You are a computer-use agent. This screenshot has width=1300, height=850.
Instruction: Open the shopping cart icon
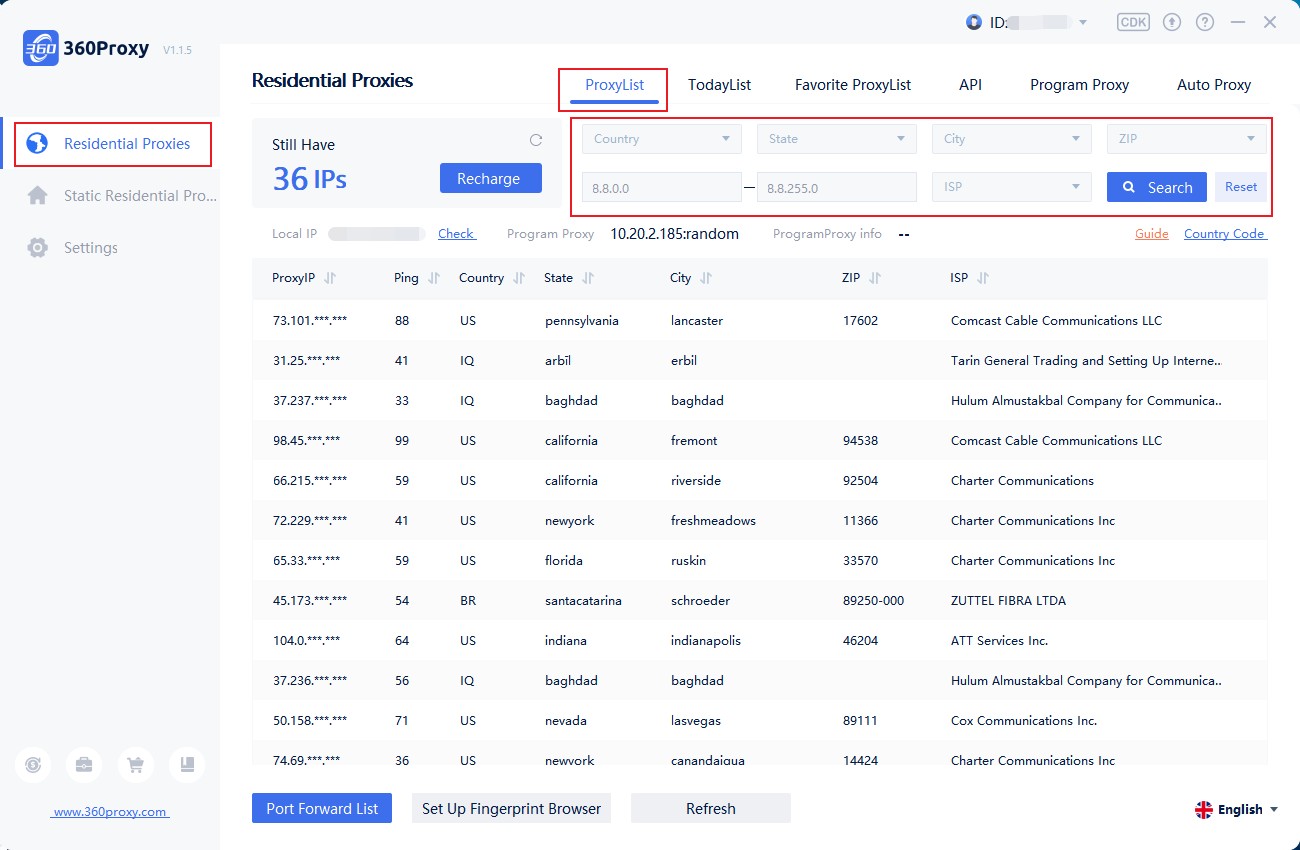click(x=135, y=765)
